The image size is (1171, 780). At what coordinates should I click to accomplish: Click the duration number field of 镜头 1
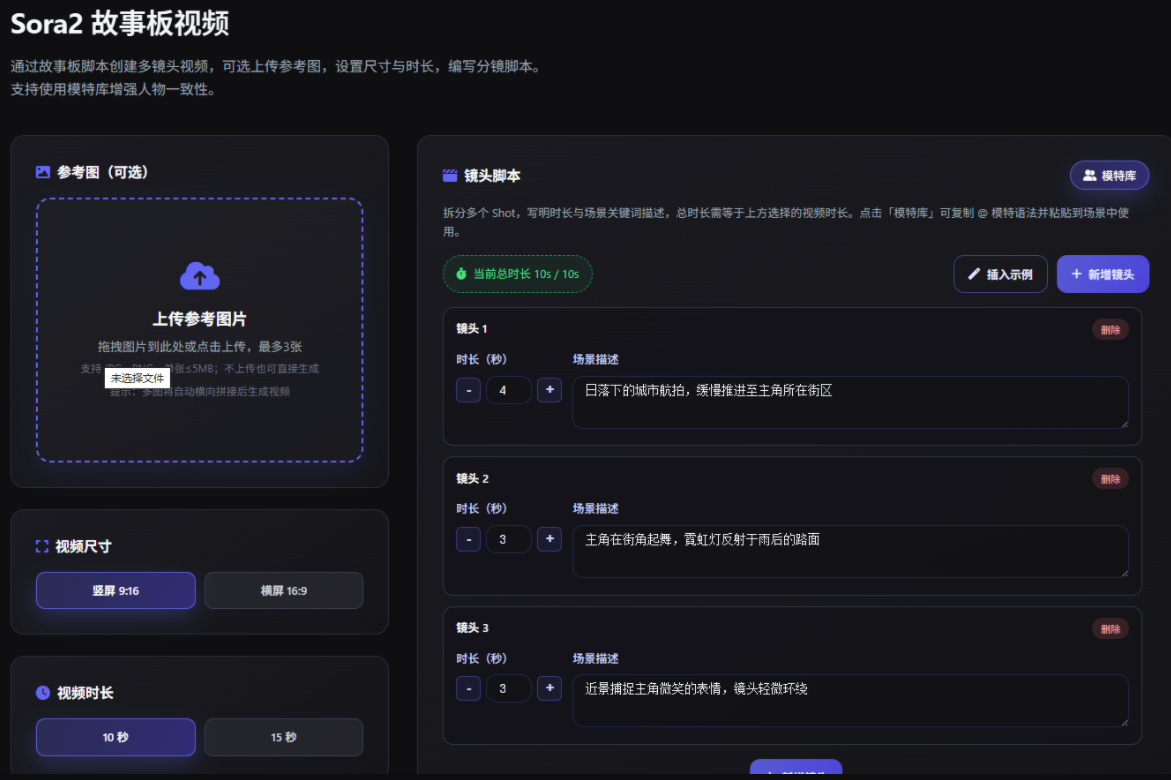508,390
